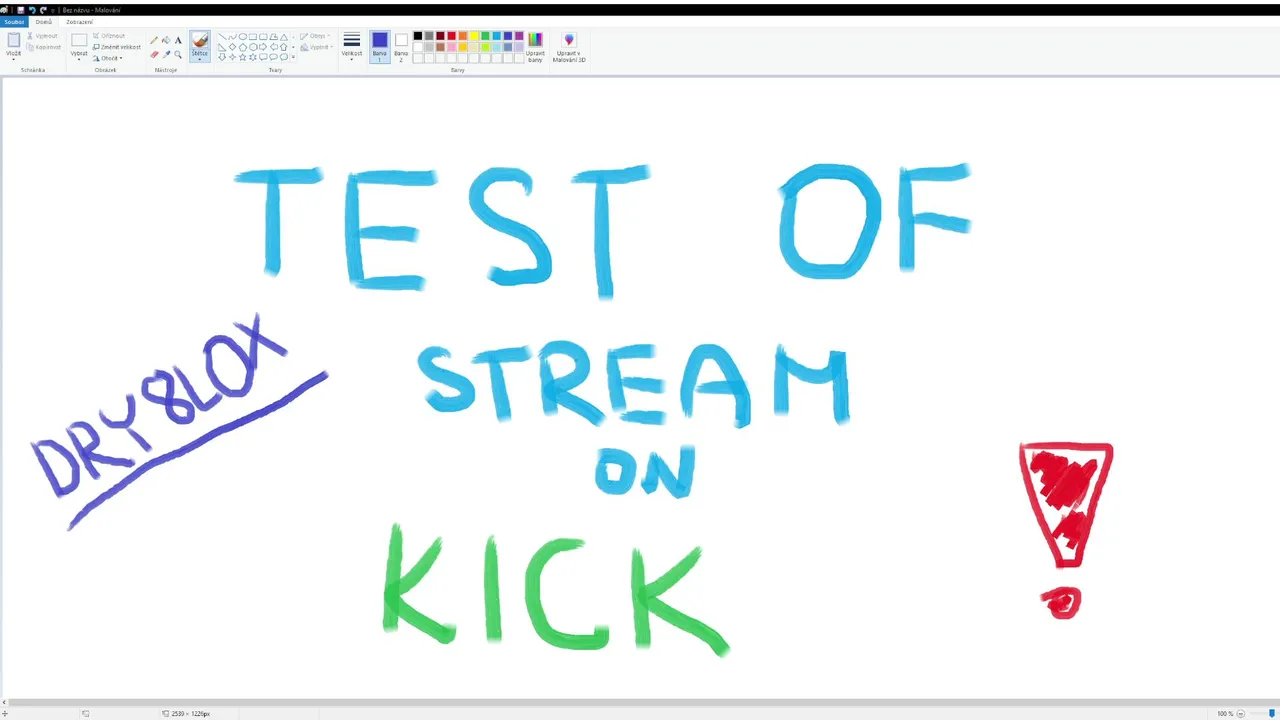Open the Výplň fill dropdown
This screenshot has height=720, width=1280.
316,47
